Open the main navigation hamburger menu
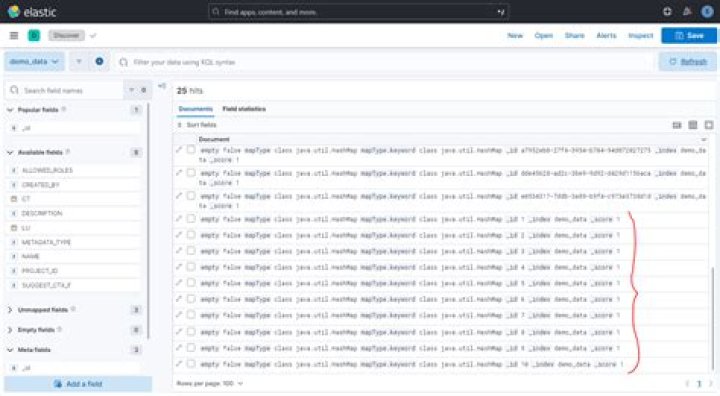The width and height of the screenshot is (720, 396). click(14, 35)
